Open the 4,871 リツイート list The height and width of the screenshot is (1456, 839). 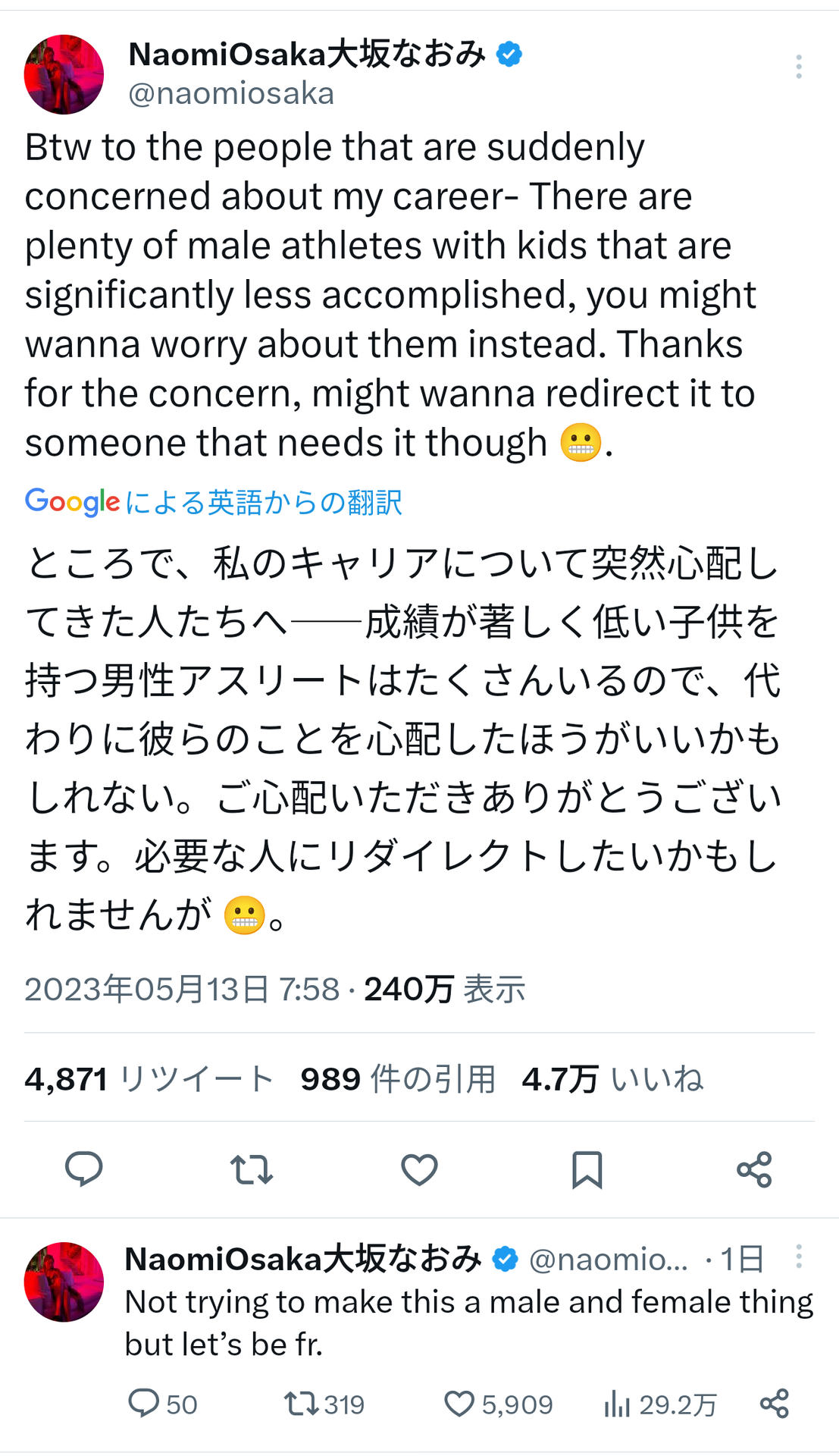(149, 1078)
